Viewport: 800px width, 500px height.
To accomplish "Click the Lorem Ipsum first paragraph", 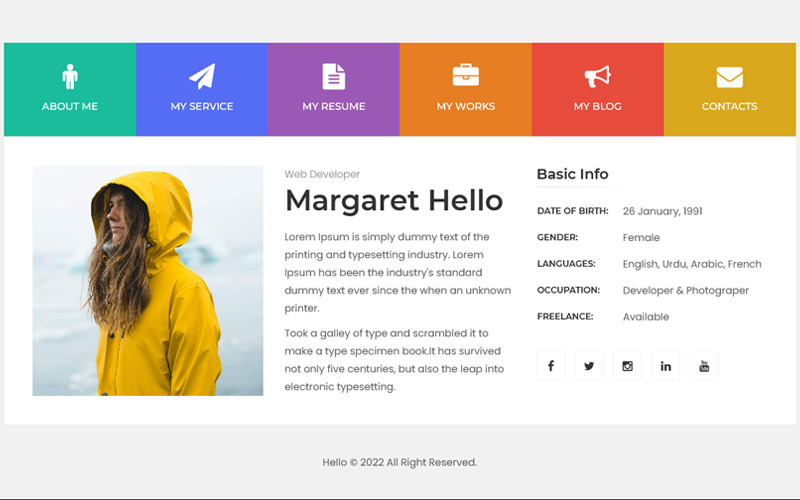I will [x=398, y=272].
